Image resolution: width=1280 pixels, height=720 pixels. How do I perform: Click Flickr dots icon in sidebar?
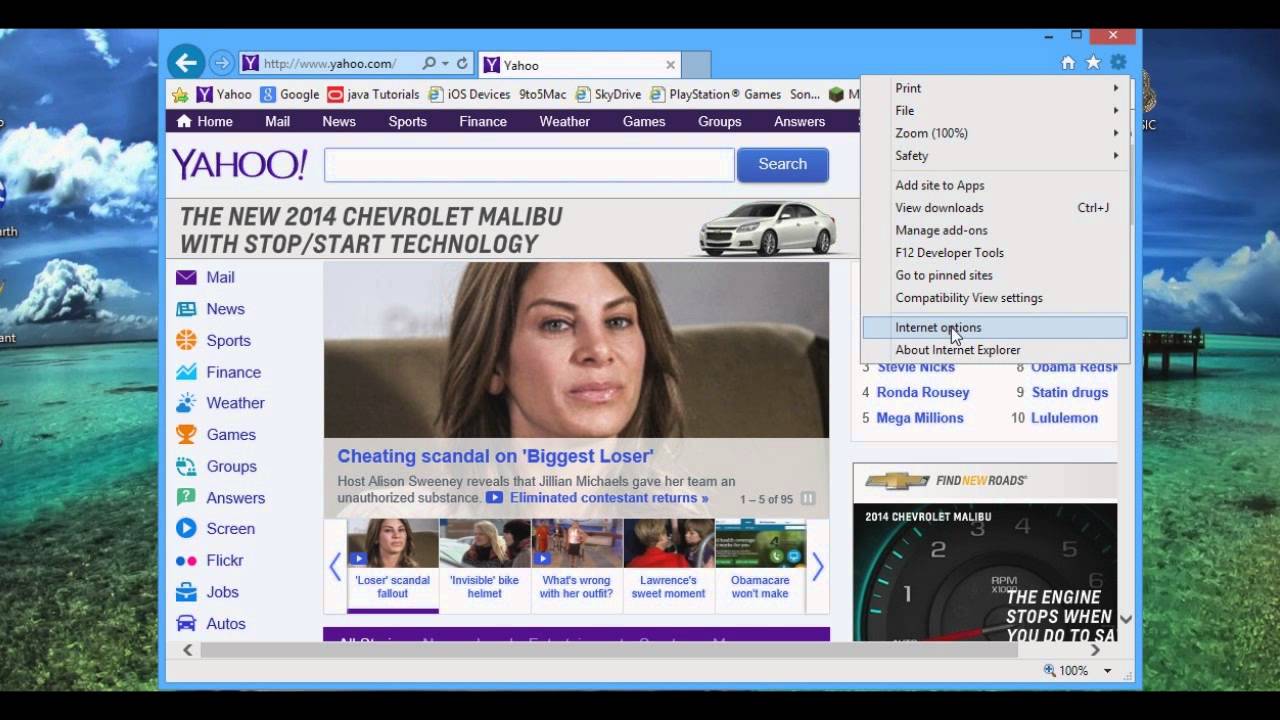pos(186,561)
